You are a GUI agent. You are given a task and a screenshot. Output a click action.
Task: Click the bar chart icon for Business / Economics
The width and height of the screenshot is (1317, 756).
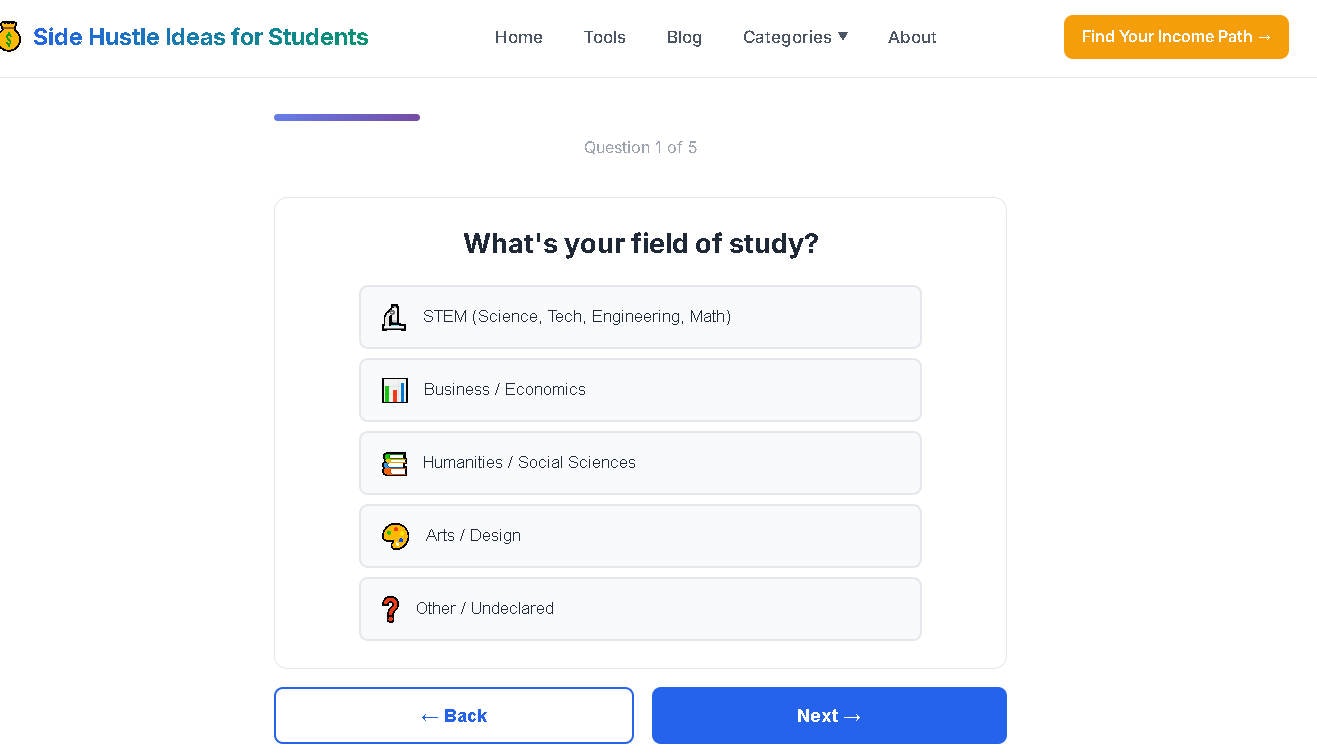(395, 390)
